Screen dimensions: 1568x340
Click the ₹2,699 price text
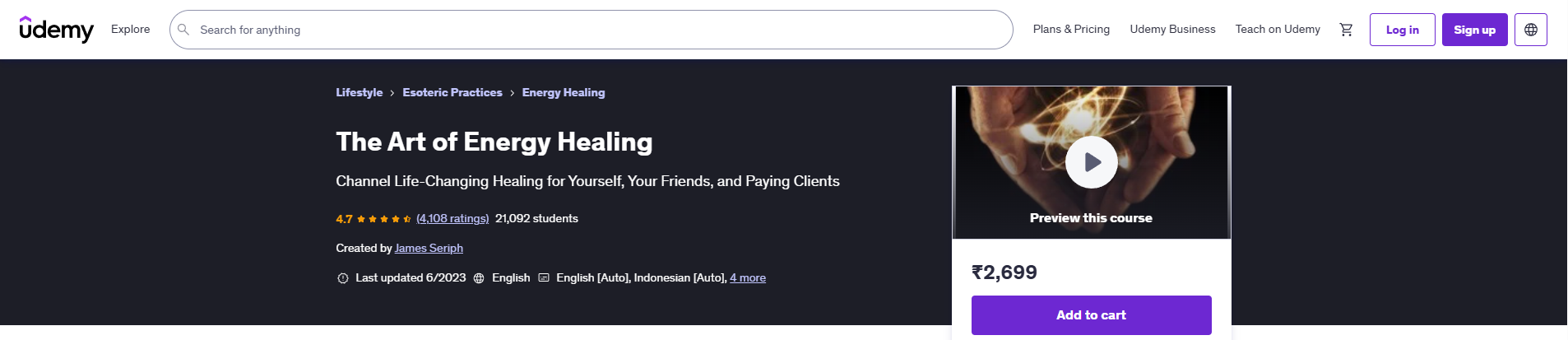pos(1004,272)
